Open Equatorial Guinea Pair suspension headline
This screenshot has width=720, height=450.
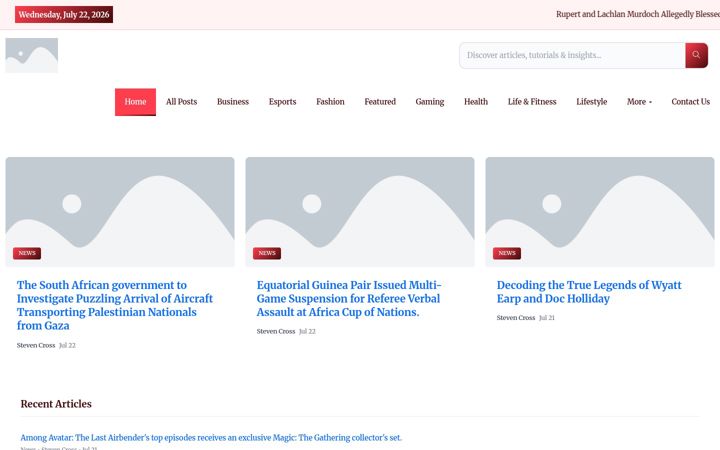(349, 298)
